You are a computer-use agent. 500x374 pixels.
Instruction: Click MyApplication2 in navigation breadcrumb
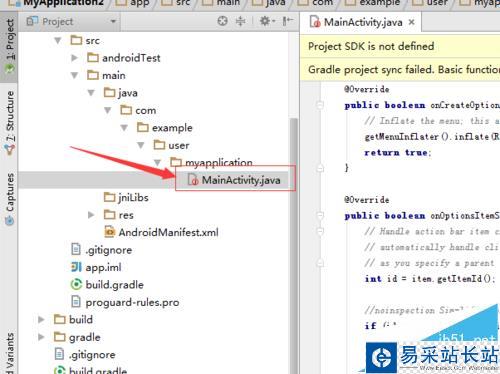pos(63,3)
